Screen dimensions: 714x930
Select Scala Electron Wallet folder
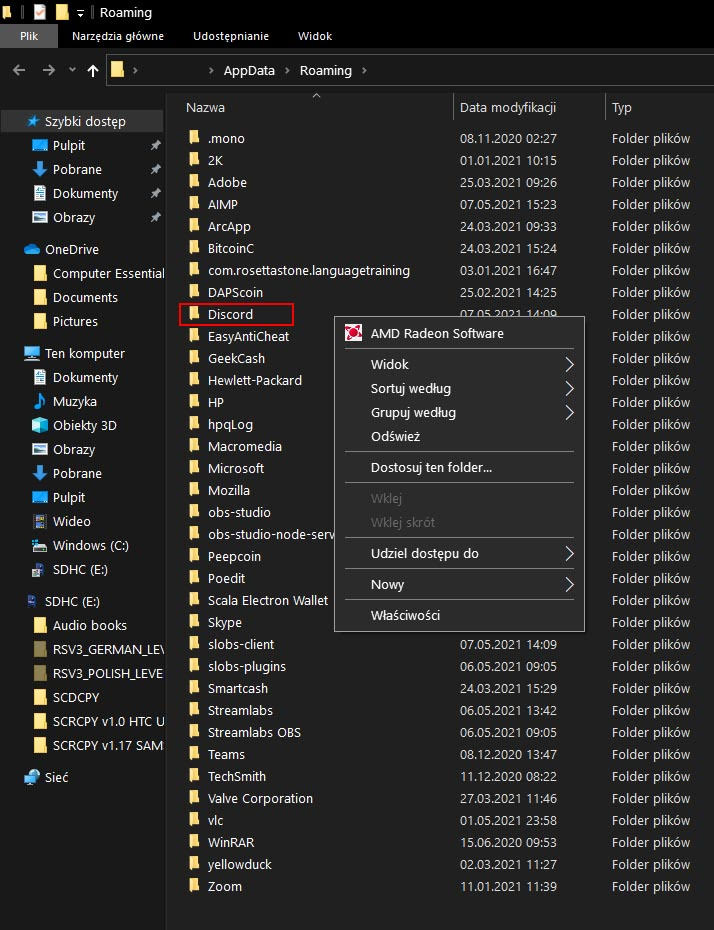click(267, 600)
